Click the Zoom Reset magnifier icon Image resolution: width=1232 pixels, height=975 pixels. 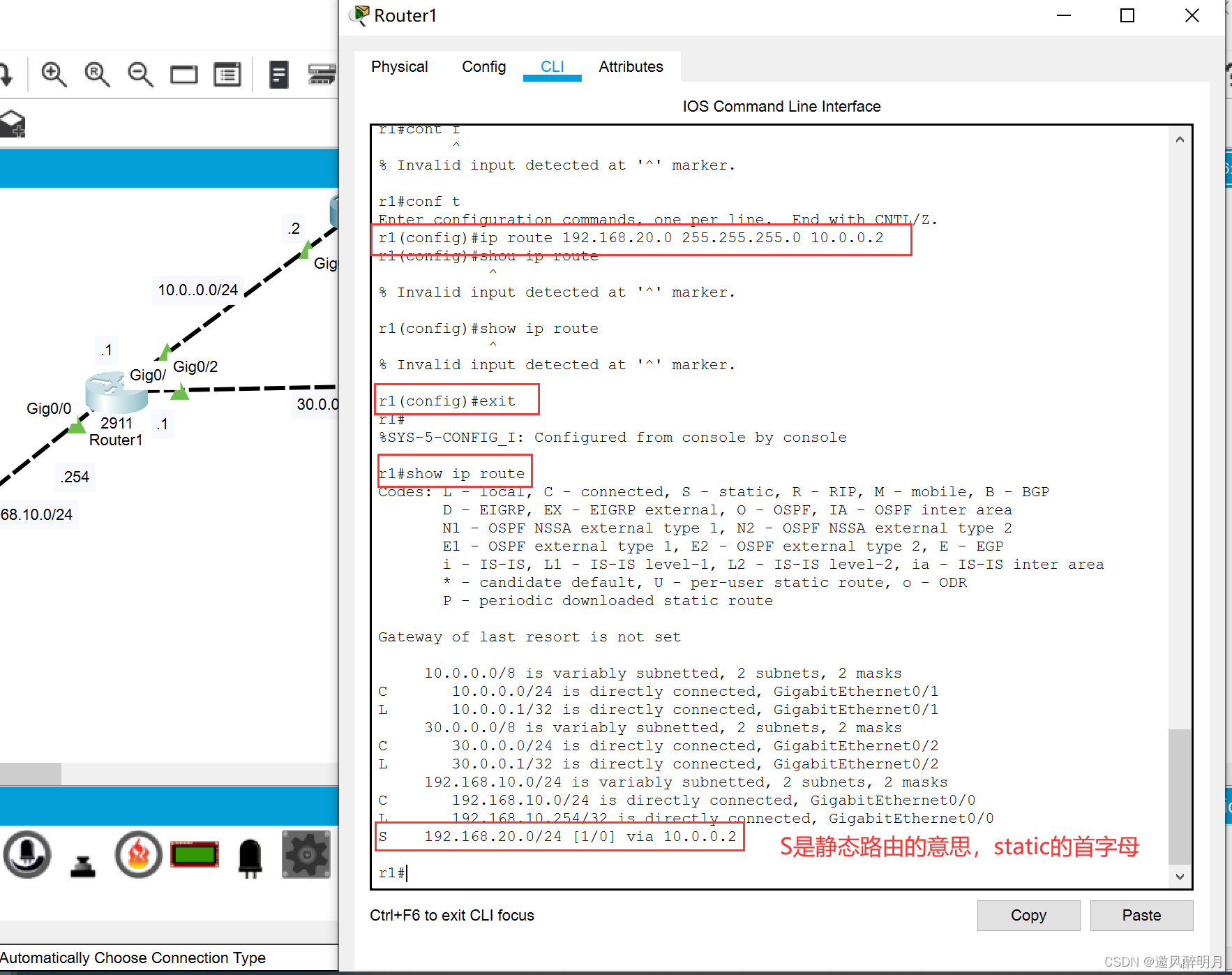point(97,74)
